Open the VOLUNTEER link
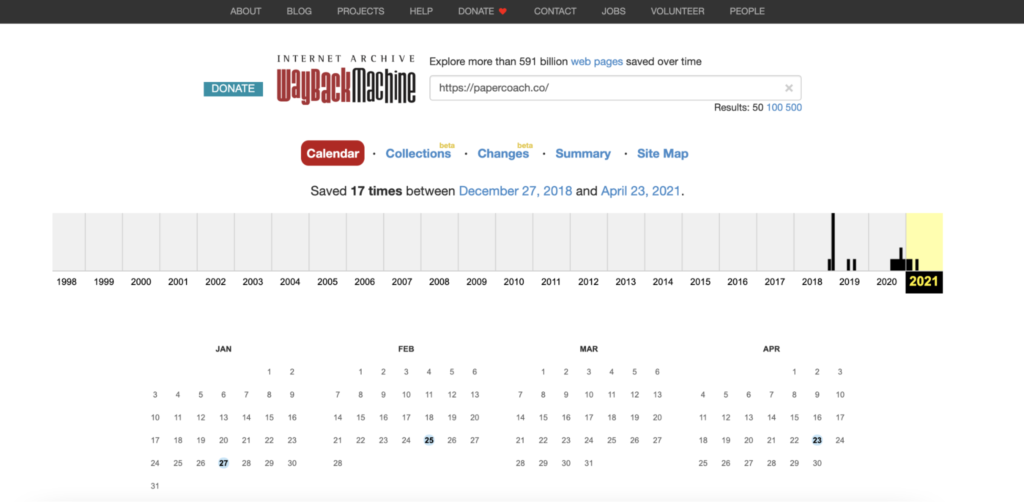The image size is (1024, 502). coord(677,11)
